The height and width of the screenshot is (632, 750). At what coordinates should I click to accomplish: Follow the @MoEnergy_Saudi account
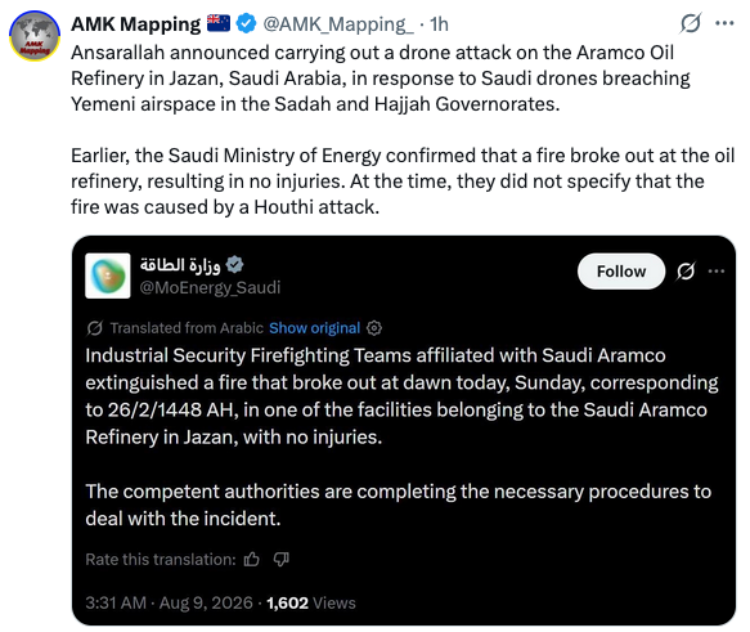pos(621,271)
